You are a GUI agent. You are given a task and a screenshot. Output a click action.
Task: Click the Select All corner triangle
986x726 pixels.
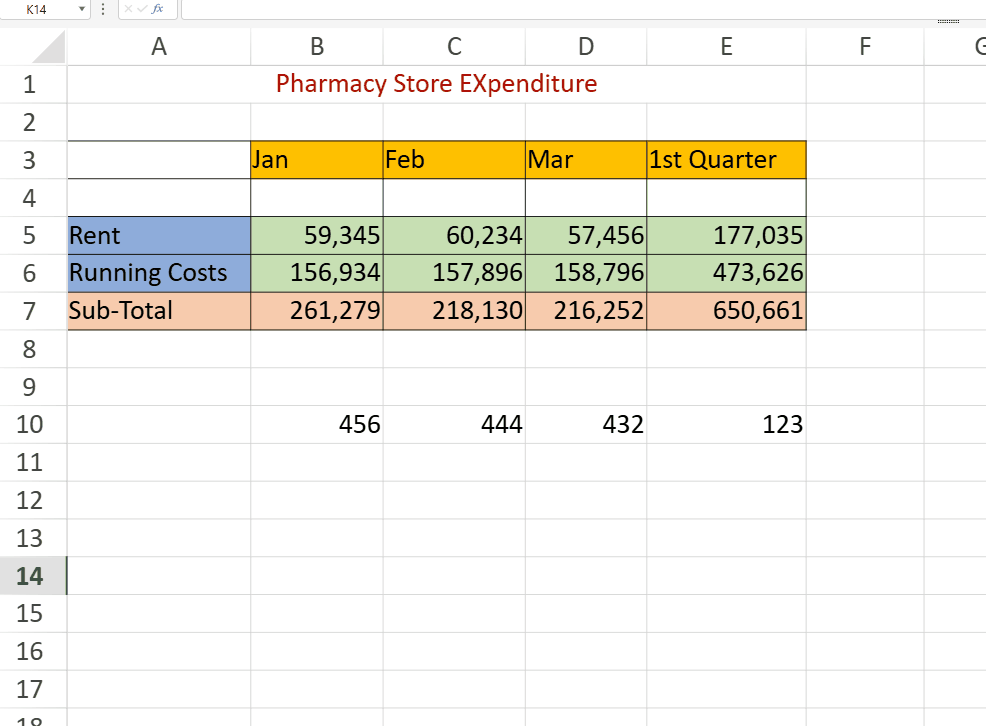pyautogui.click(x=48, y=47)
